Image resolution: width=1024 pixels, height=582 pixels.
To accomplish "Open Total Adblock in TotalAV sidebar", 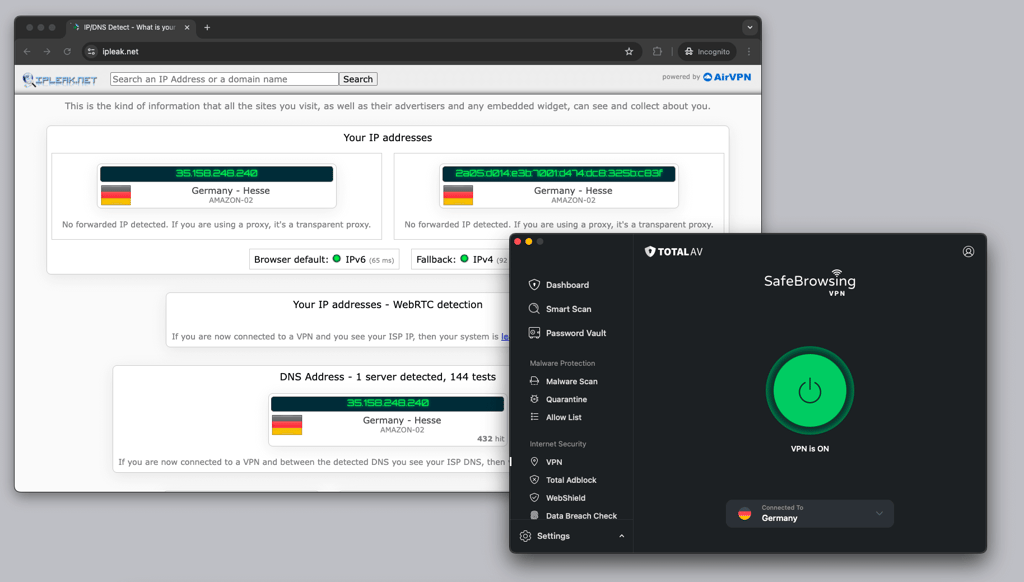I will click(x=571, y=480).
